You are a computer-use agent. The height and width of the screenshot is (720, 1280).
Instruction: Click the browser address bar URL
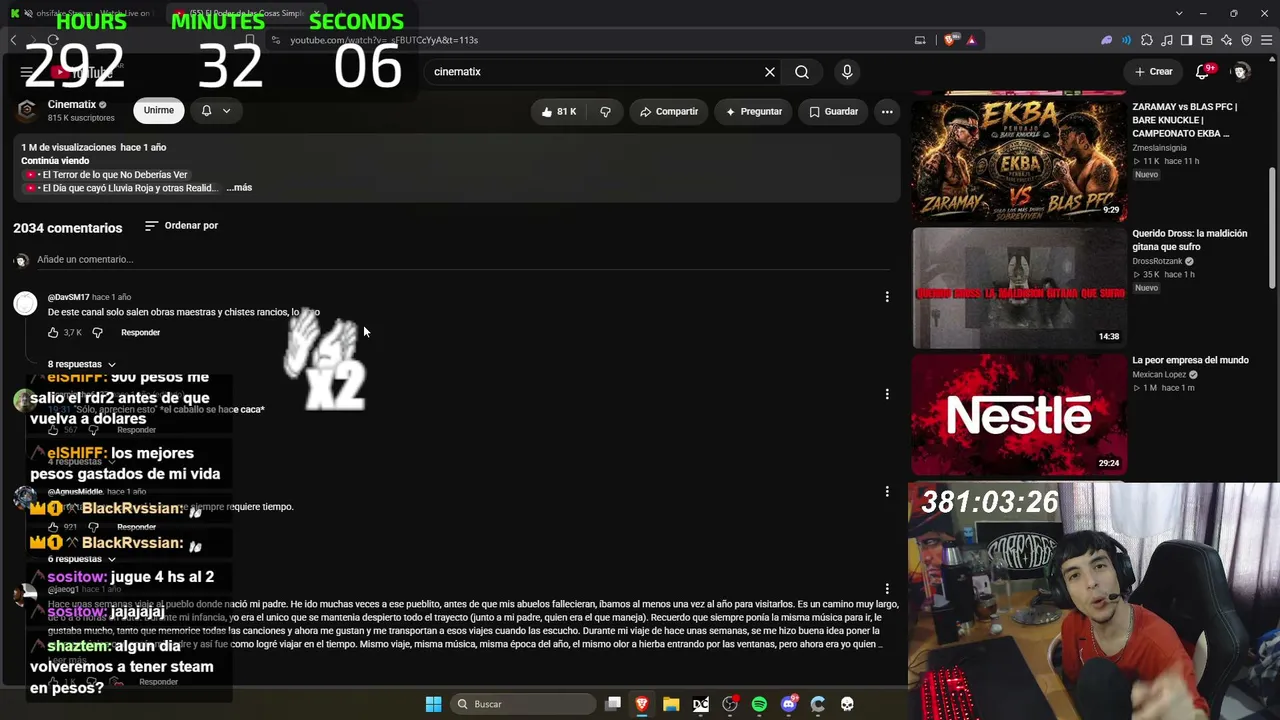(384, 40)
